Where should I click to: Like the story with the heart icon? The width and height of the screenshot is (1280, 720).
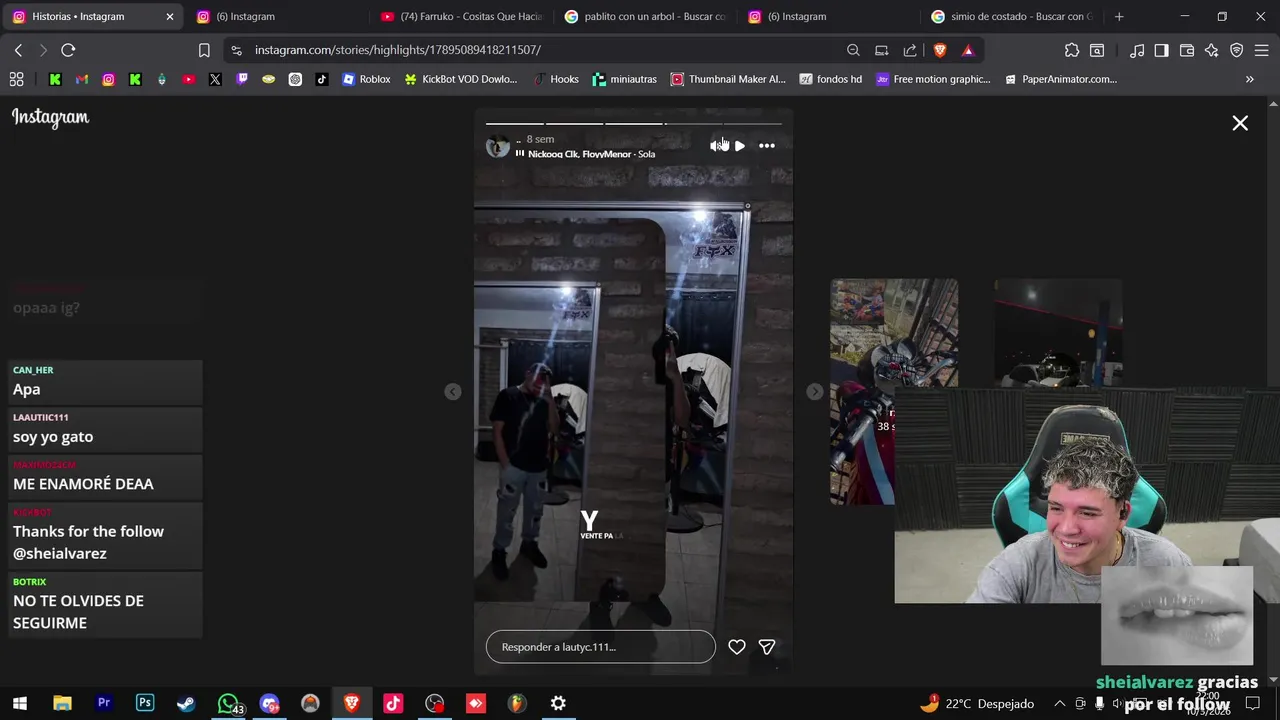[737, 647]
